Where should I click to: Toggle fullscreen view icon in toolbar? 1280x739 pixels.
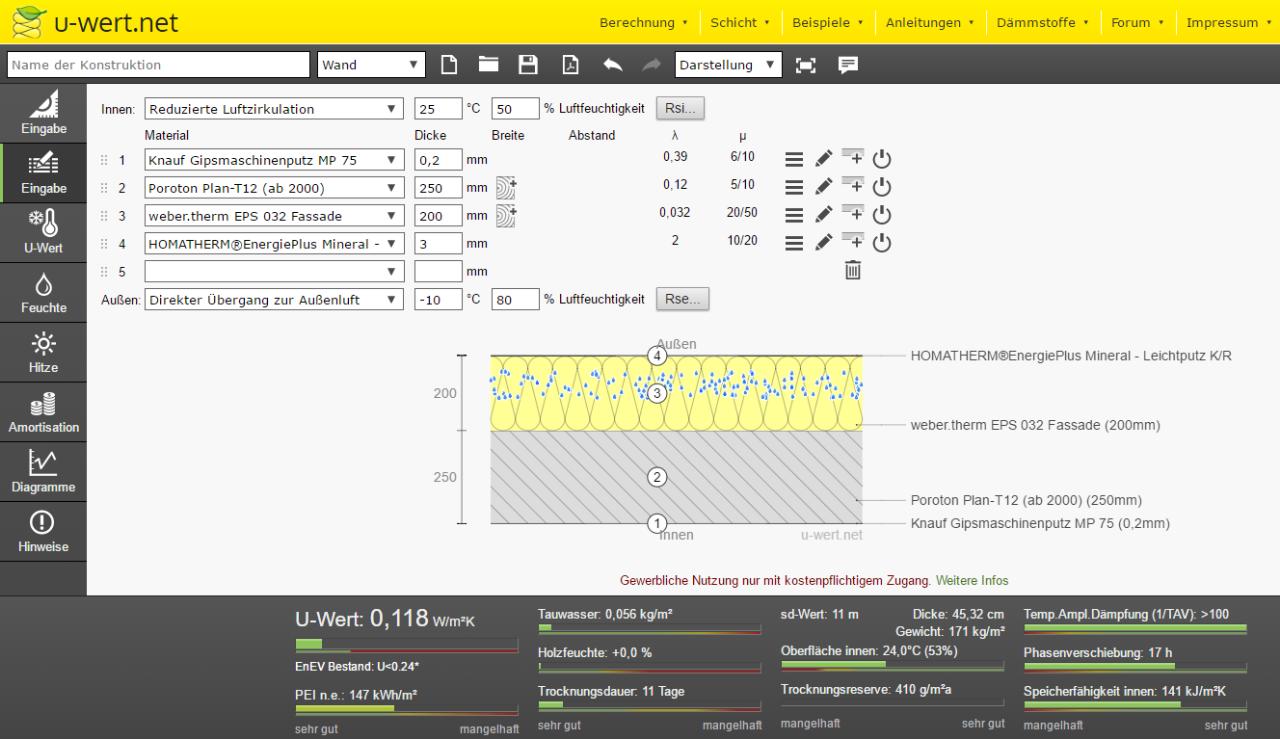[805, 65]
